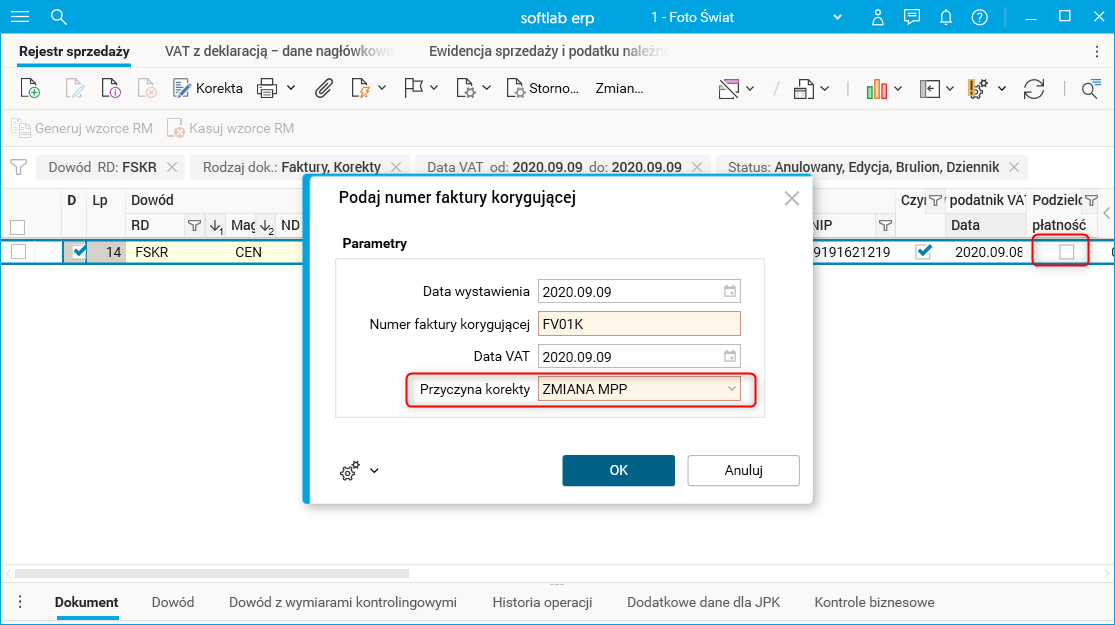Click the document info preview icon

111,88
